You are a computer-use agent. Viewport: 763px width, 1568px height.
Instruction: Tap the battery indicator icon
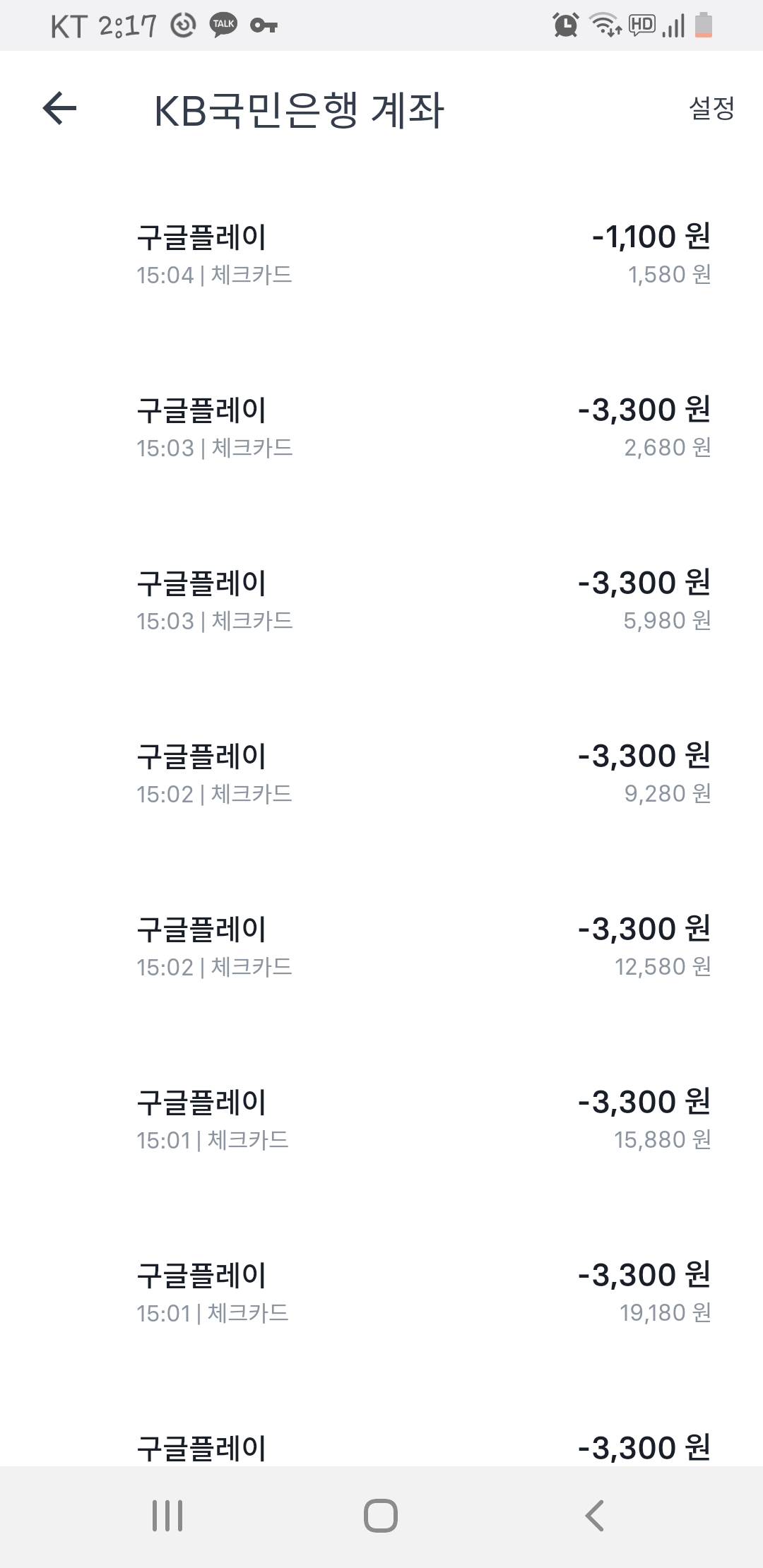(x=704, y=25)
